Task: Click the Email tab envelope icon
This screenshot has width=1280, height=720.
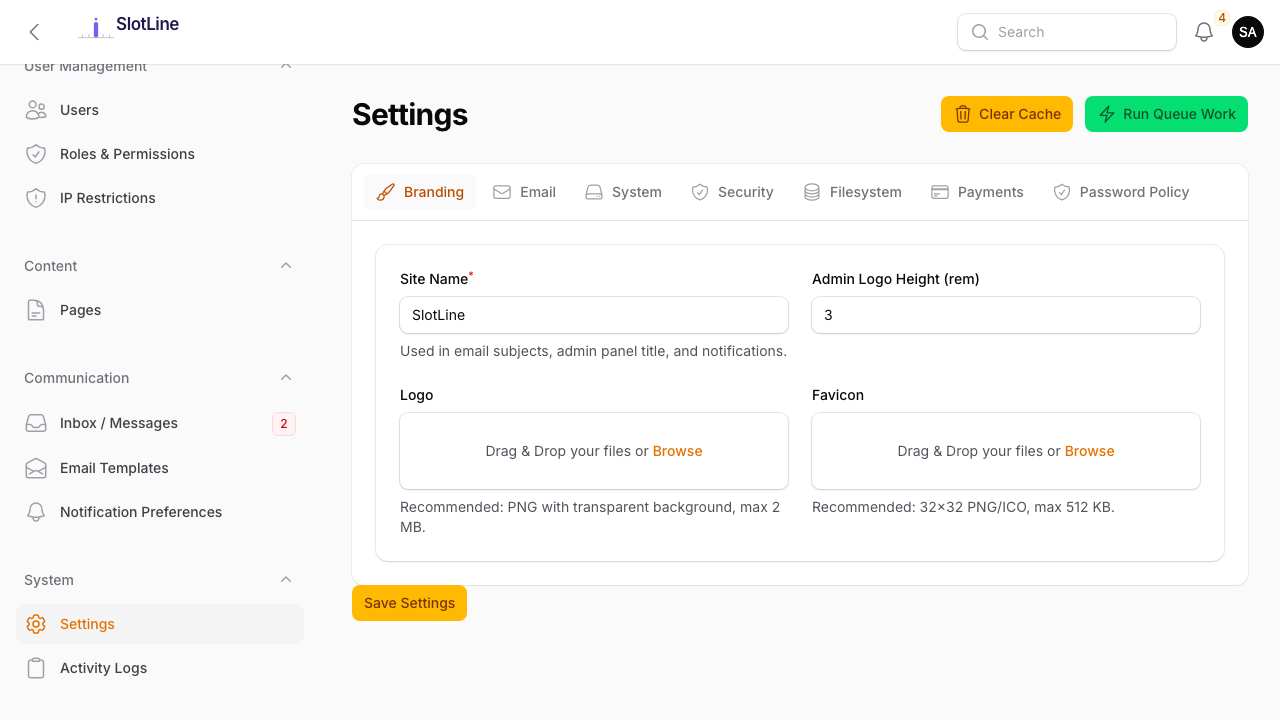Action: pyautogui.click(x=502, y=192)
